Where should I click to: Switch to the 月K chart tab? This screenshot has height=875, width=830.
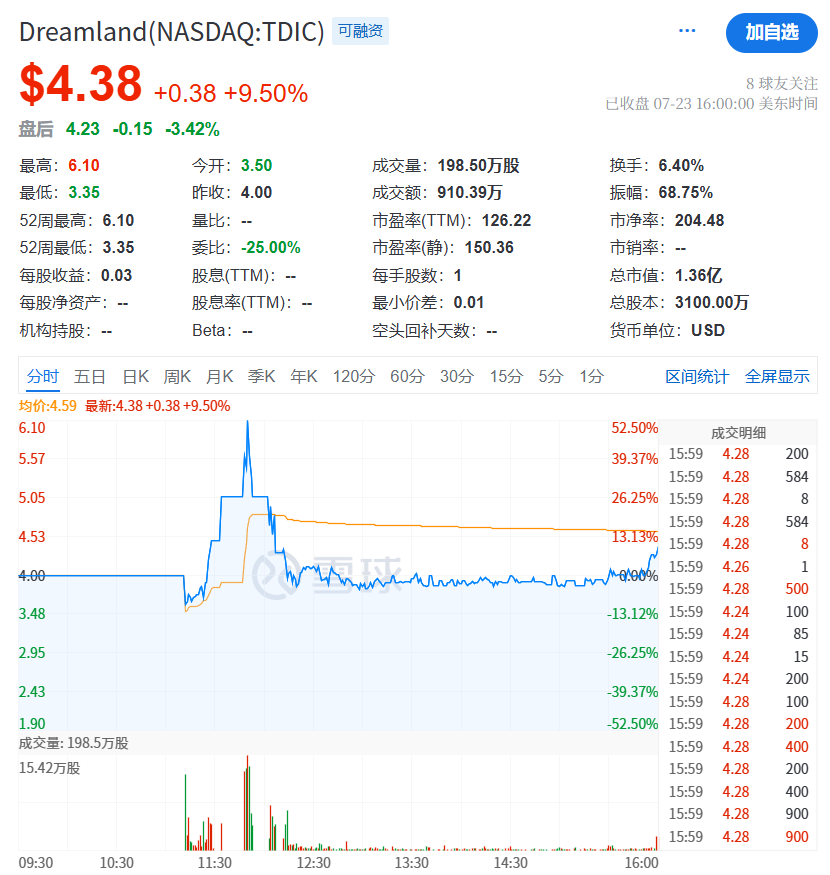(219, 376)
